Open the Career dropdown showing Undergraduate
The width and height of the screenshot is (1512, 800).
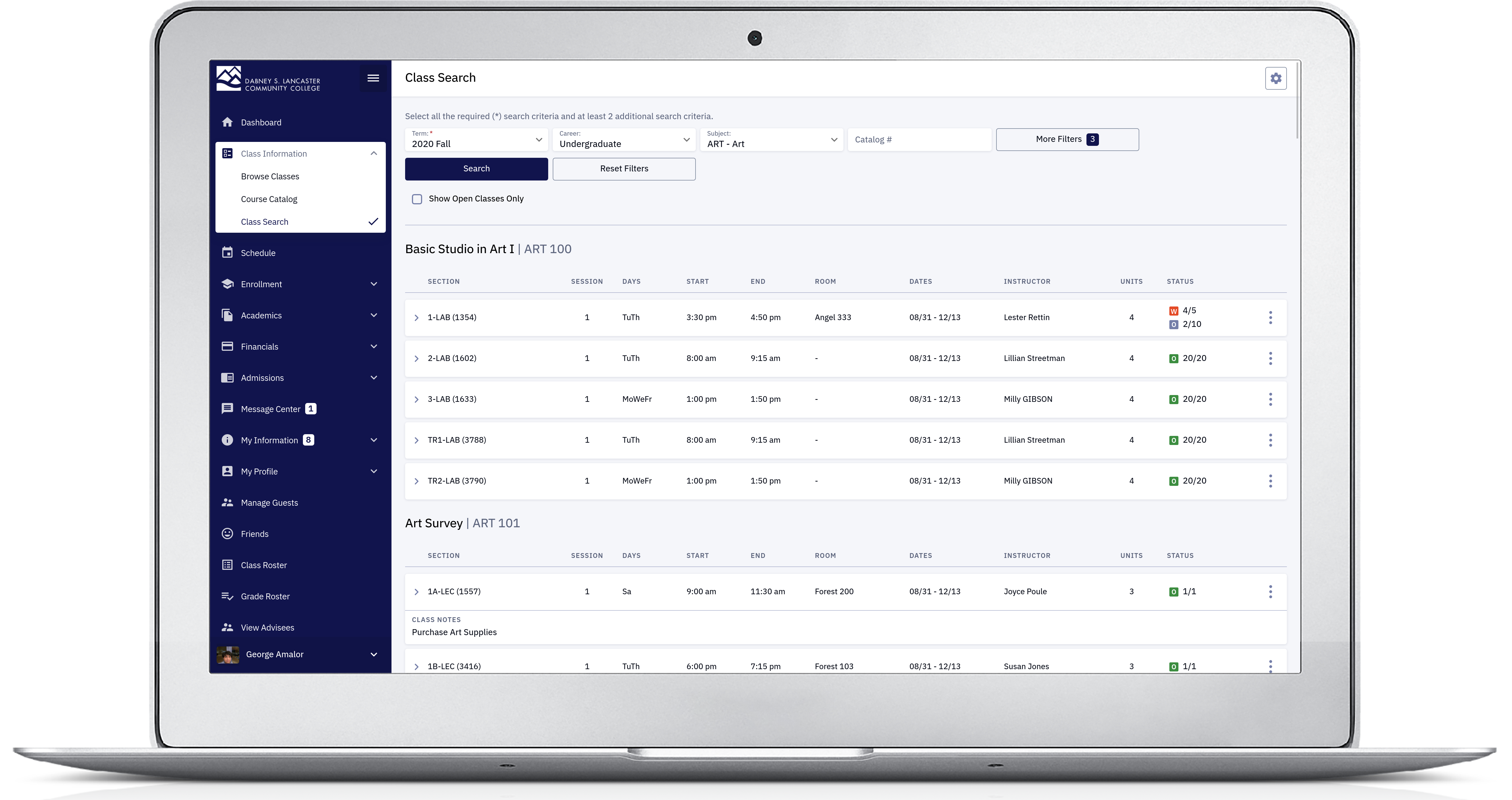(624, 140)
